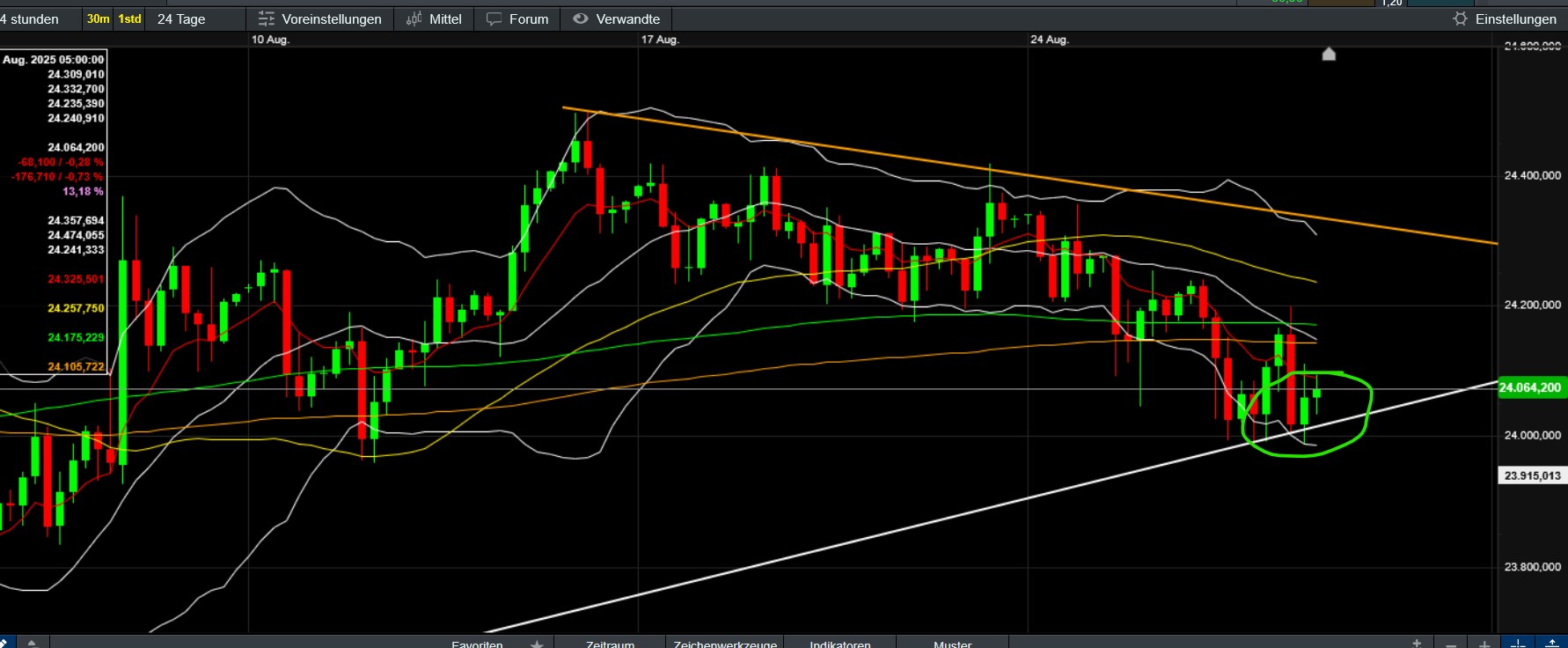This screenshot has height=648, width=1568.
Task: Click the house marker at chart top
Action: pyautogui.click(x=1329, y=55)
